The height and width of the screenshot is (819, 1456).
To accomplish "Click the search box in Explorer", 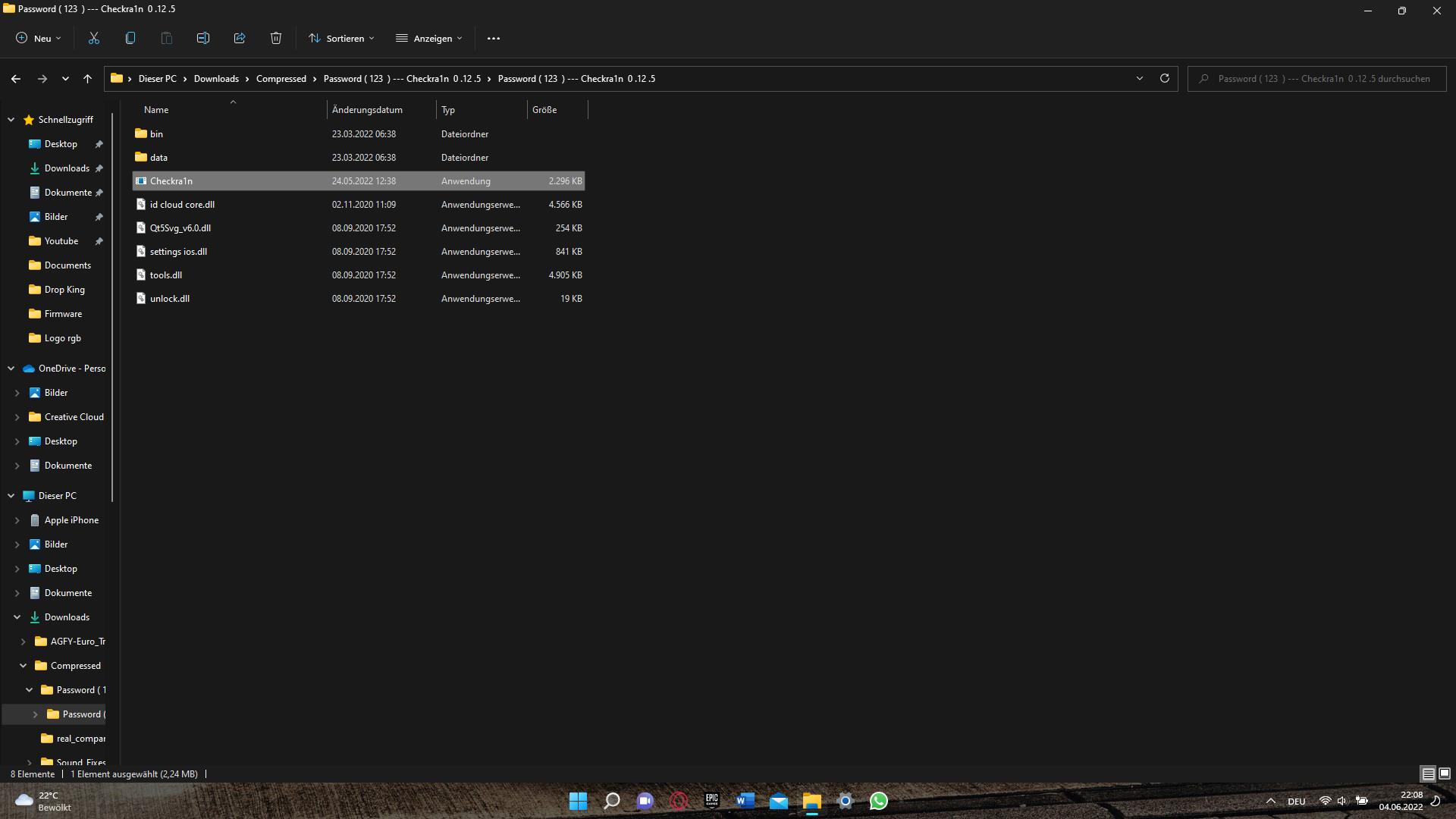I will click(x=1323, y=79).
